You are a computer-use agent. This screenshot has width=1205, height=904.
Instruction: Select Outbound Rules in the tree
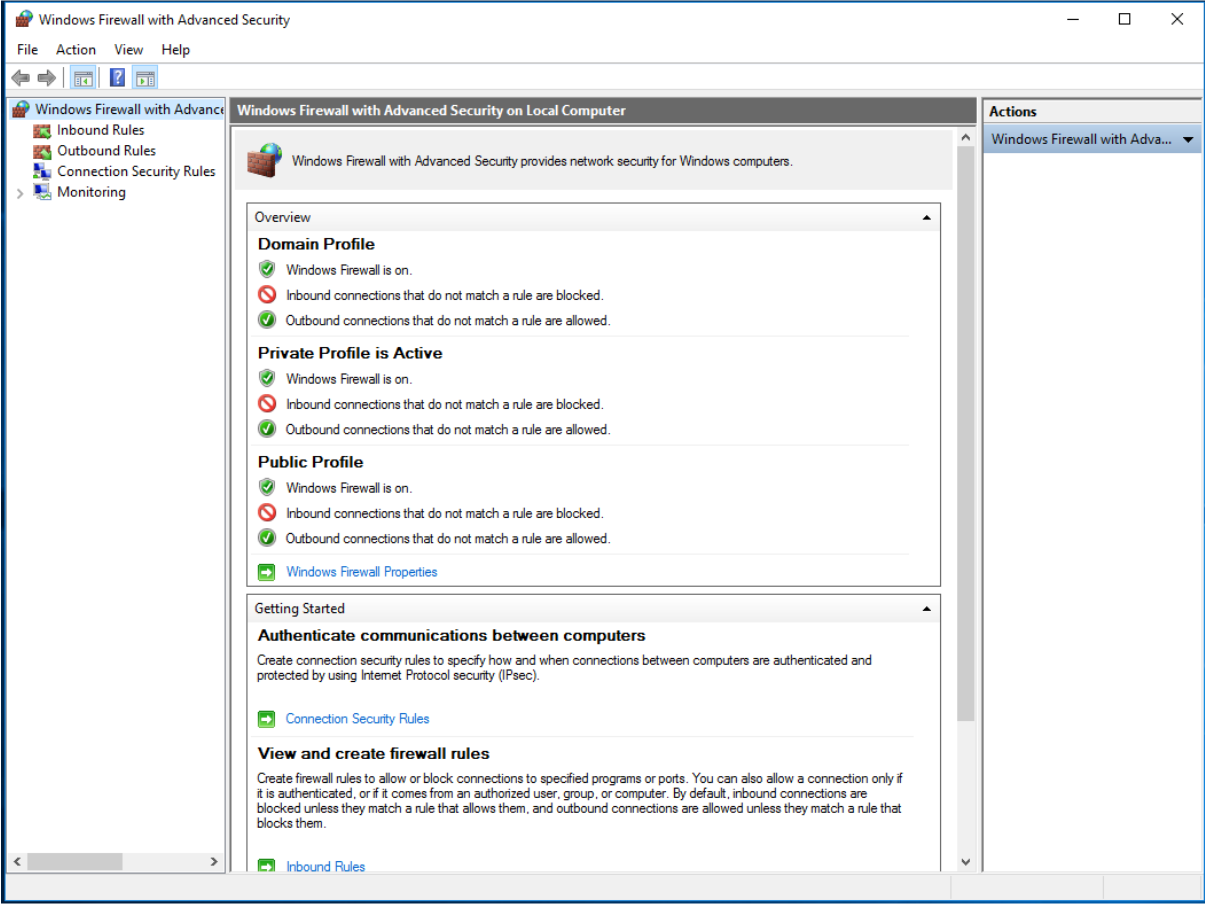[x=106, y=151]
